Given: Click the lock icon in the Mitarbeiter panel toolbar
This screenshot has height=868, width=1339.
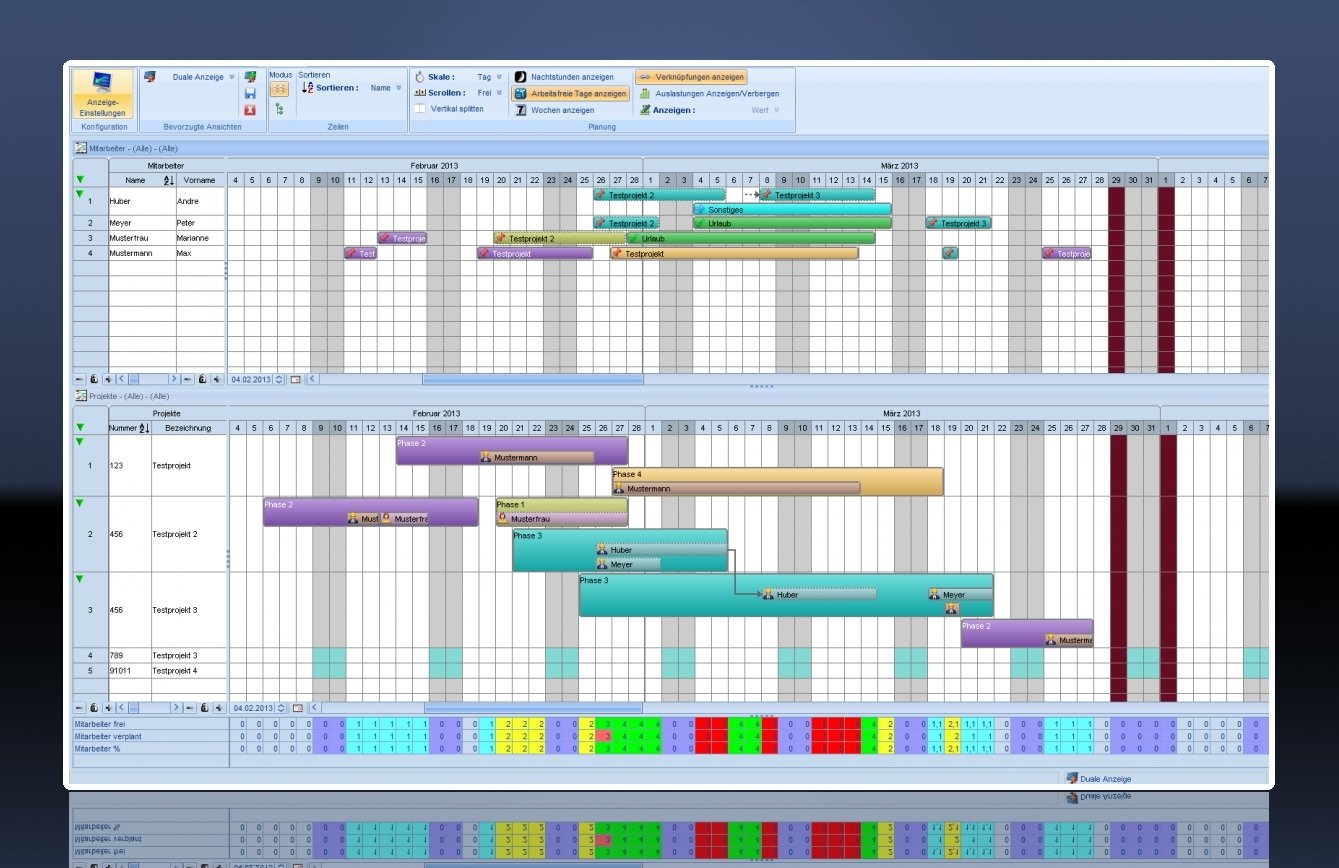Looking at the screenshot, I should click(x=95, y=379).
